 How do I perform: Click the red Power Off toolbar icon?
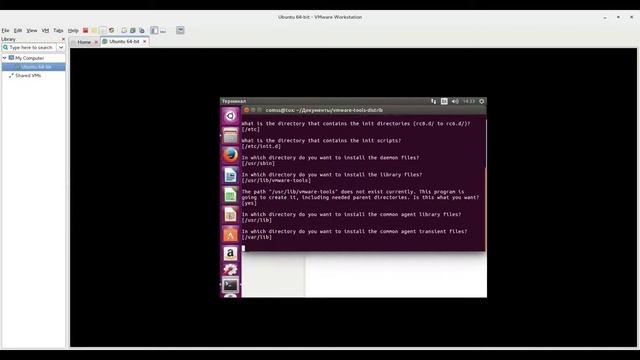pyautogui.click(x=85, y=31)
